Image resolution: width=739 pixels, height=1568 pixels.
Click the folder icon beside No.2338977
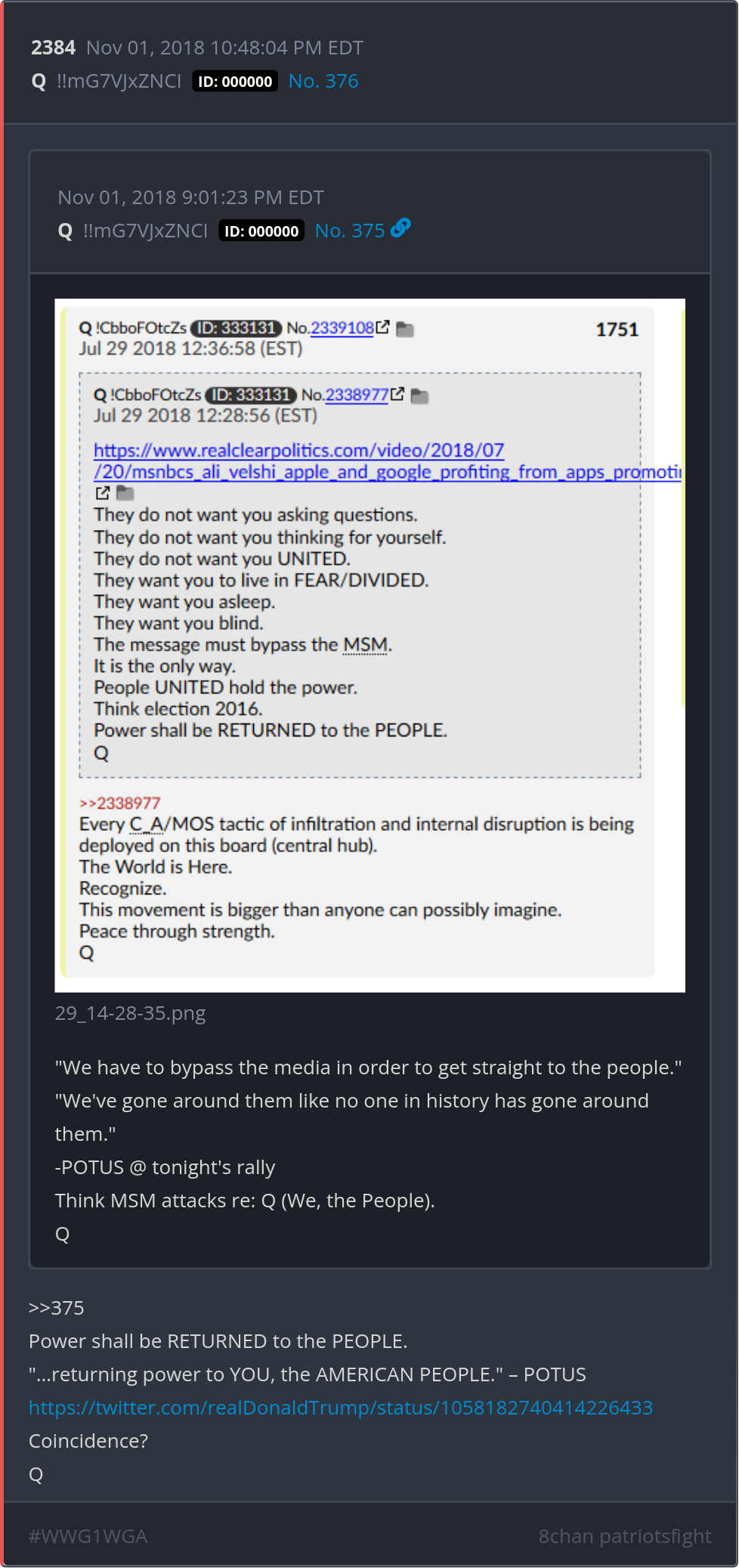[419, 395]
